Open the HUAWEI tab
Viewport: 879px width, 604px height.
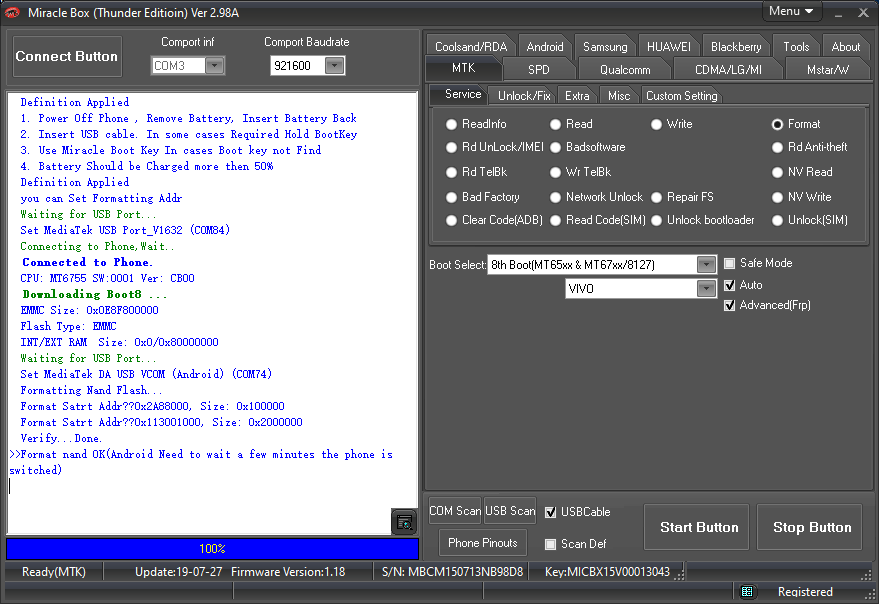pyautogui.click(x=669, y=47)
